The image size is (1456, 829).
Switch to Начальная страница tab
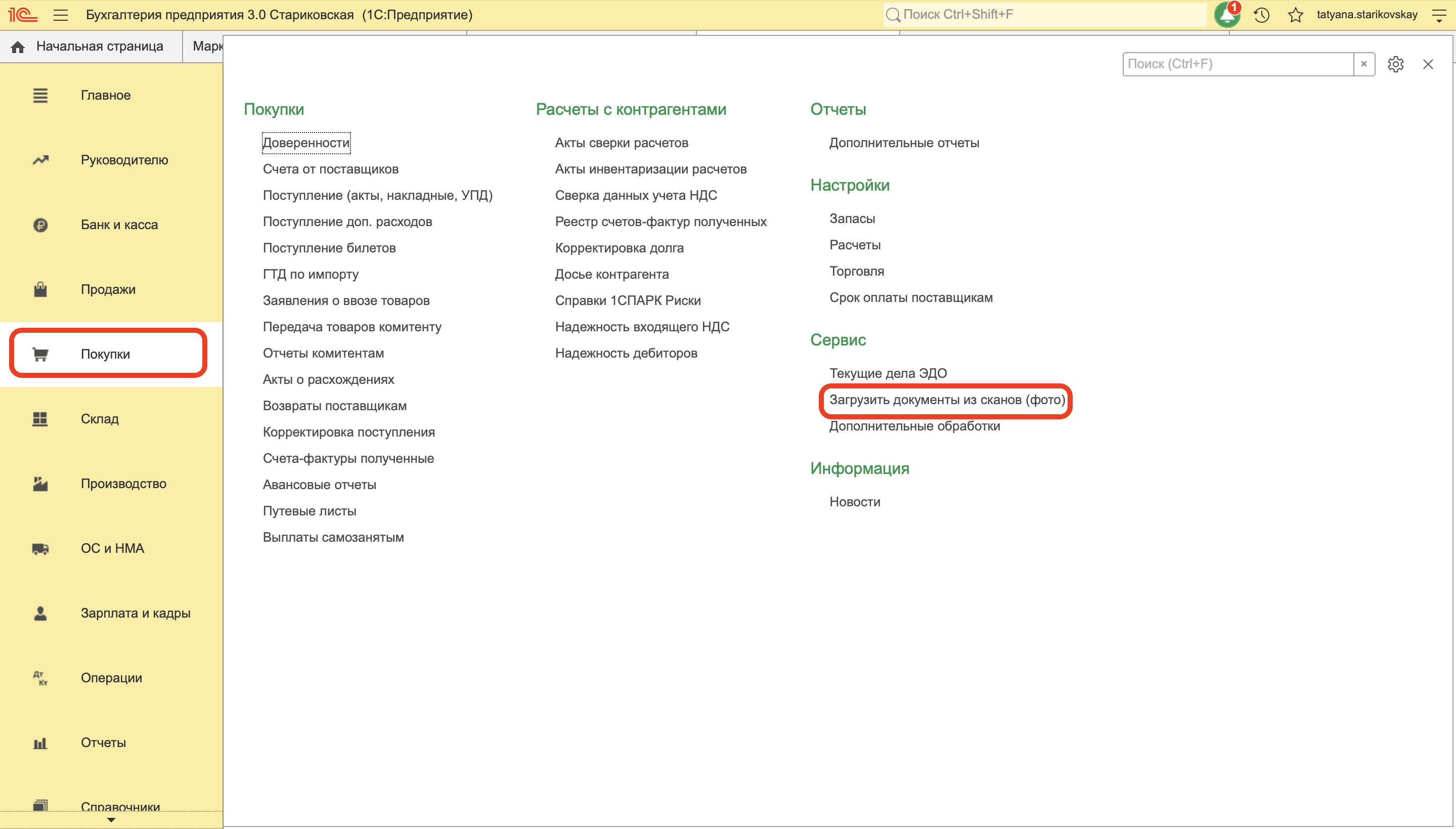click(91, 47)
